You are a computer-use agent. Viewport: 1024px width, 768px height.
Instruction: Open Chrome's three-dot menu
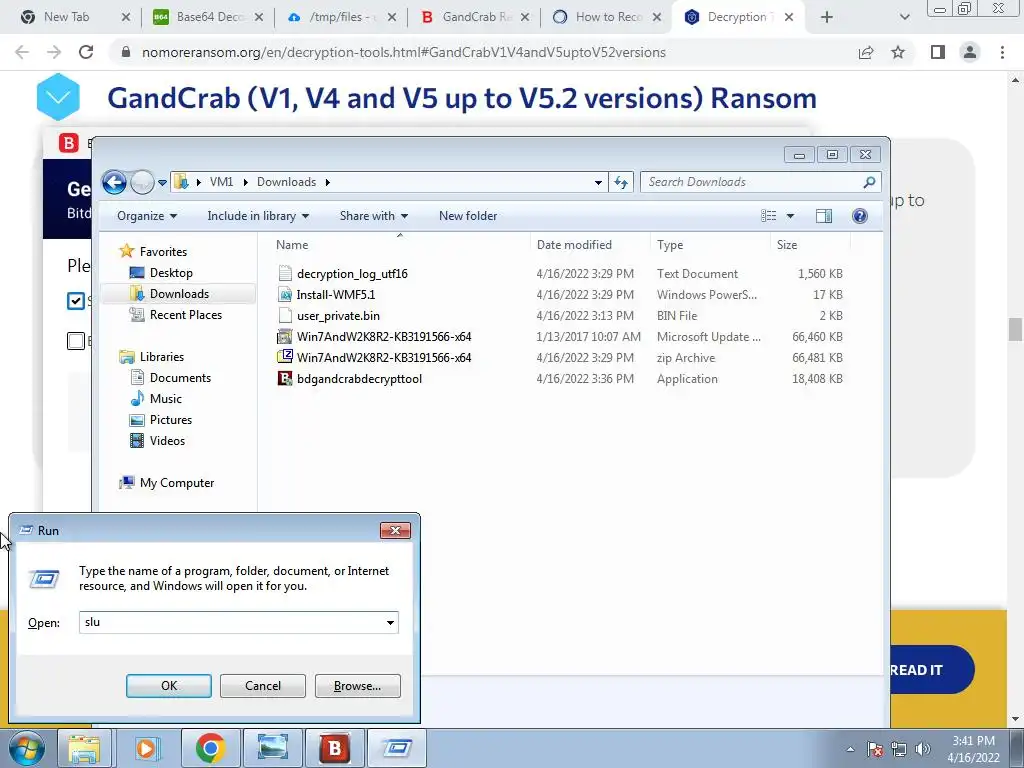(1002, 52)
